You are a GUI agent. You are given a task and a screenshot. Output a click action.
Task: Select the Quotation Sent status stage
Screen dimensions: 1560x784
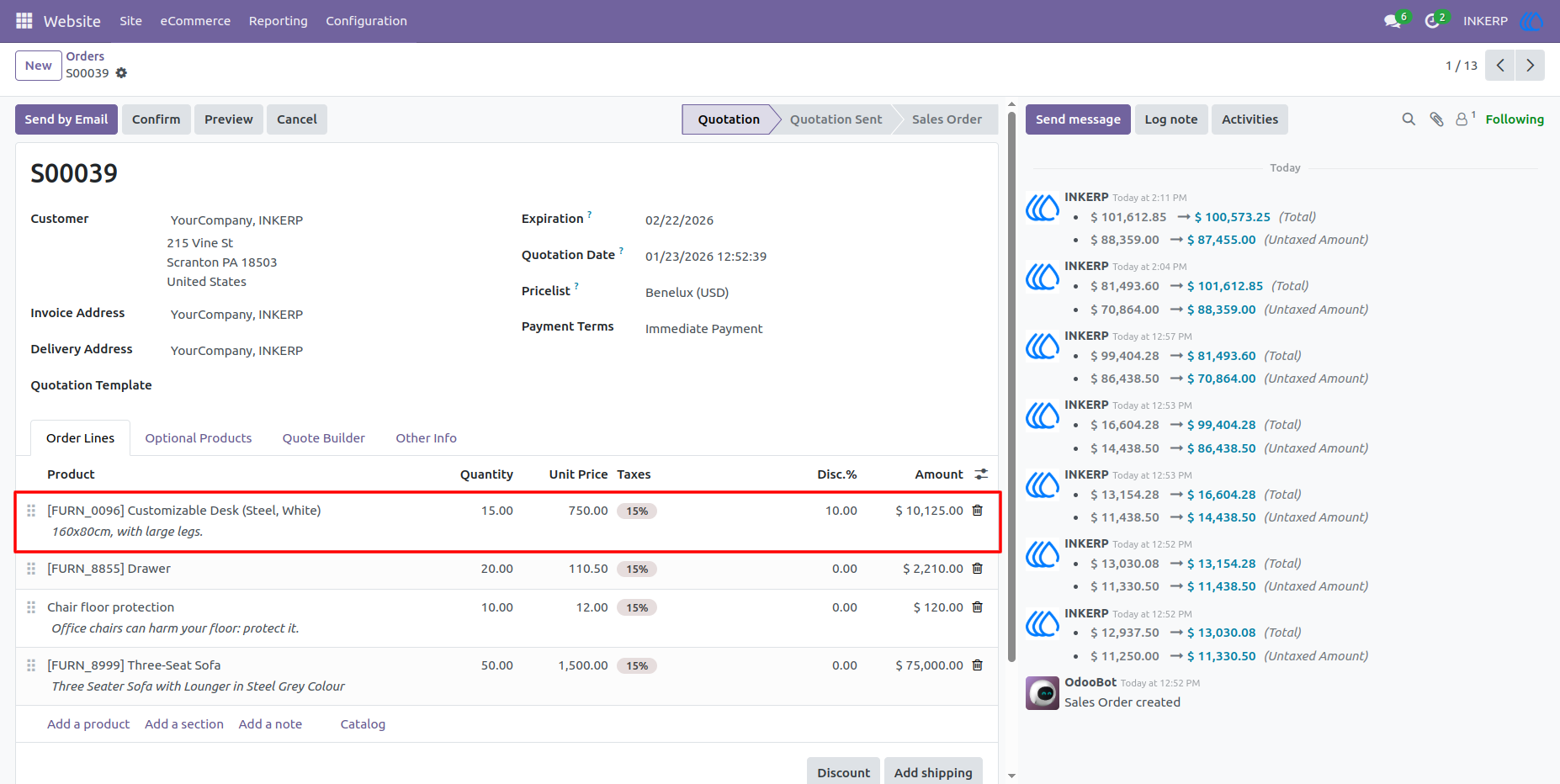pyautogui.click(x=836, y=119)
